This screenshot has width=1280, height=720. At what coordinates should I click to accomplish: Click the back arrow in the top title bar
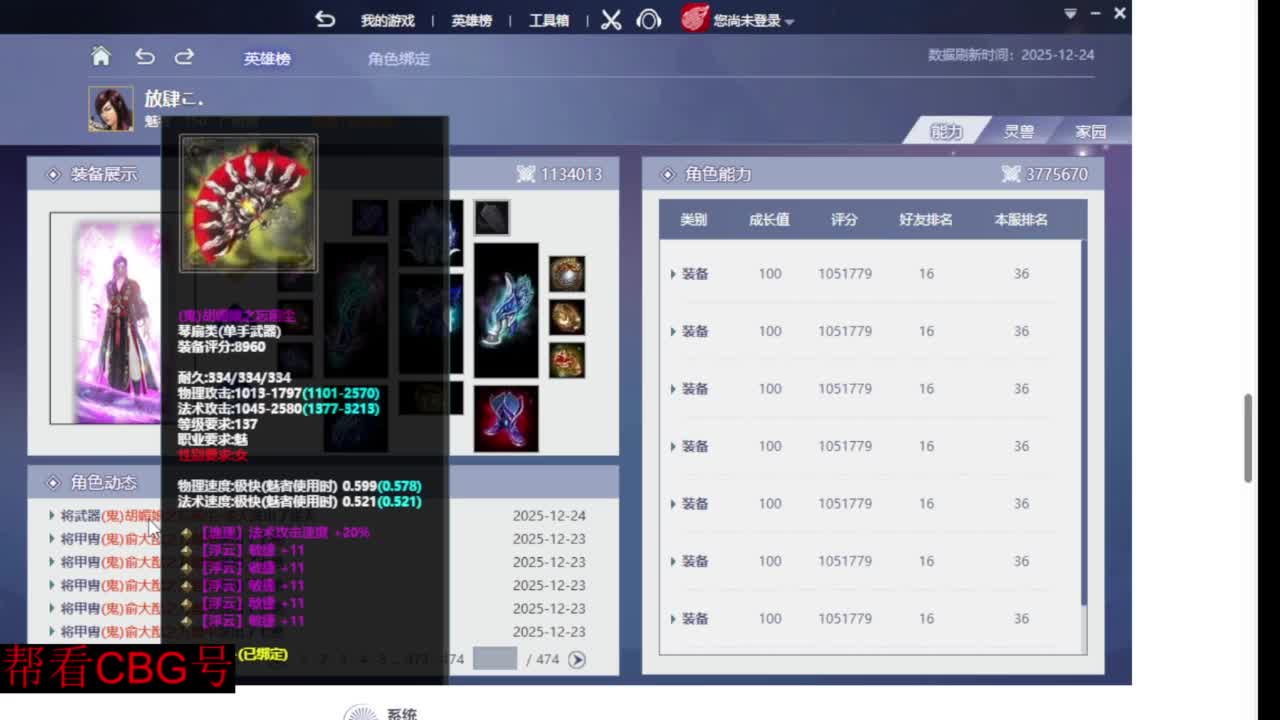(325, 19)
